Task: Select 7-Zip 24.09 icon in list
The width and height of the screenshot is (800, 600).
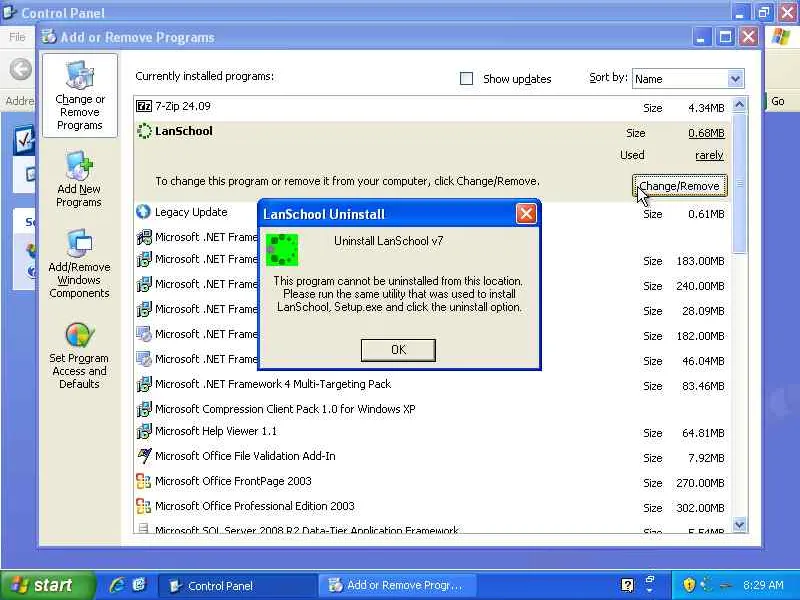Action: (144, 106)
